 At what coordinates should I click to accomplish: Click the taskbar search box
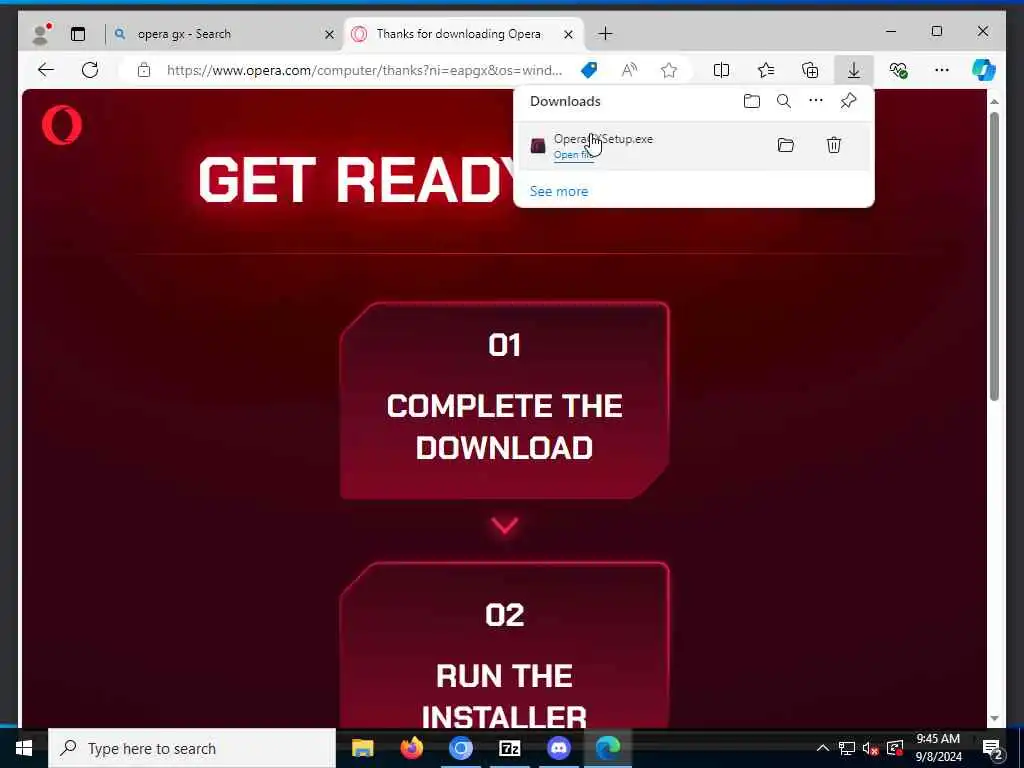pyautogui.click(x=192, y=748)
